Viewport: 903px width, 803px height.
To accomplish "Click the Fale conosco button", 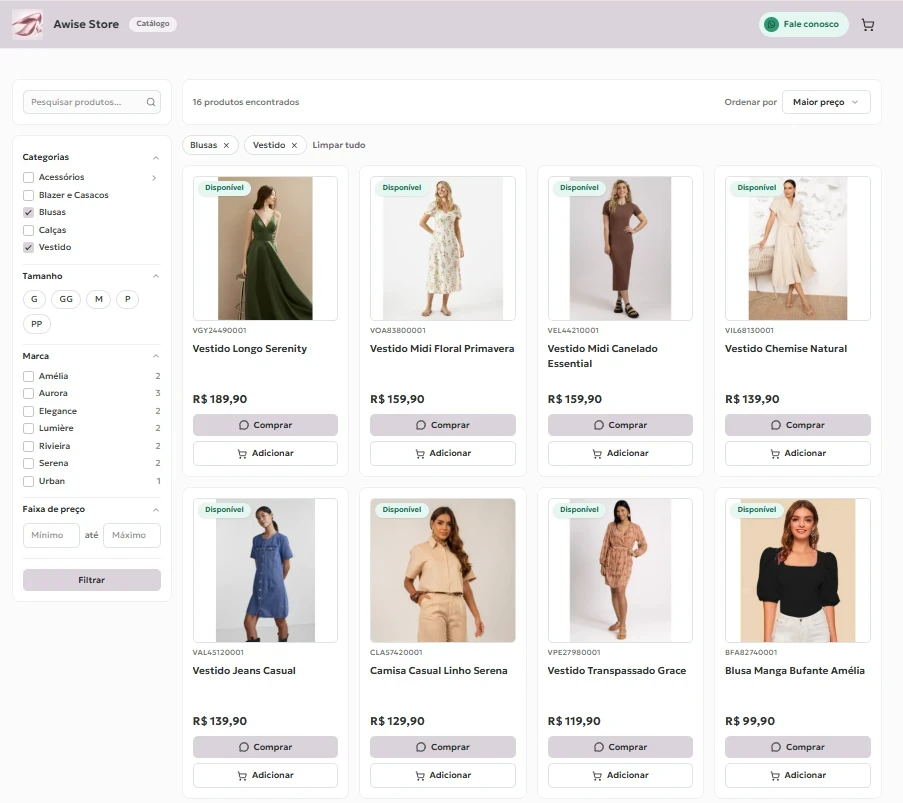I will (803, 24).
